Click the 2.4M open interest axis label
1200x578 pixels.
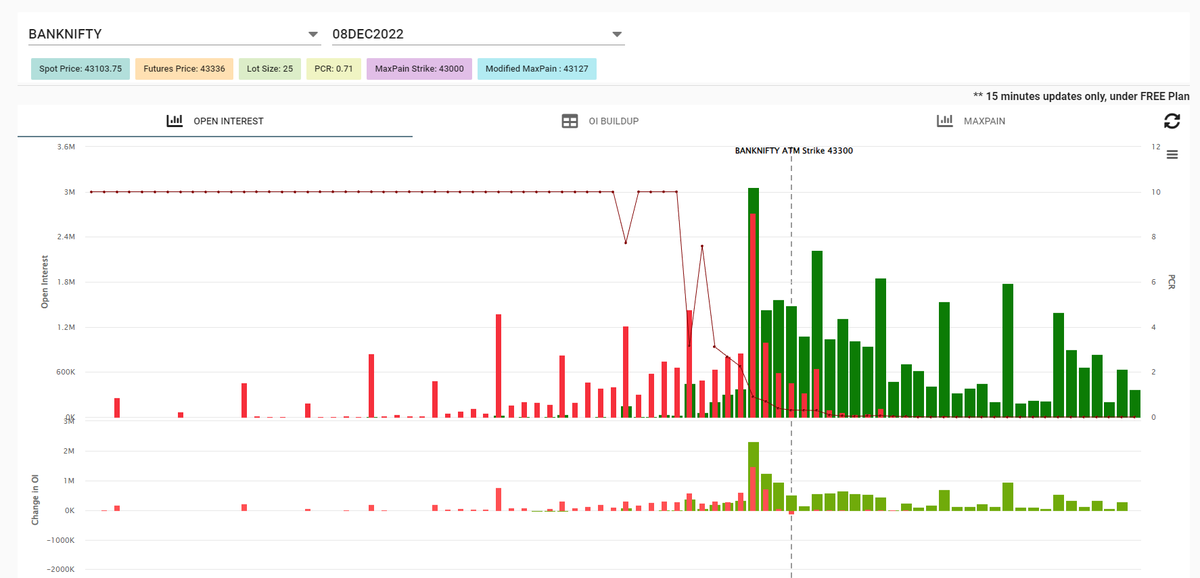[65, 237]
